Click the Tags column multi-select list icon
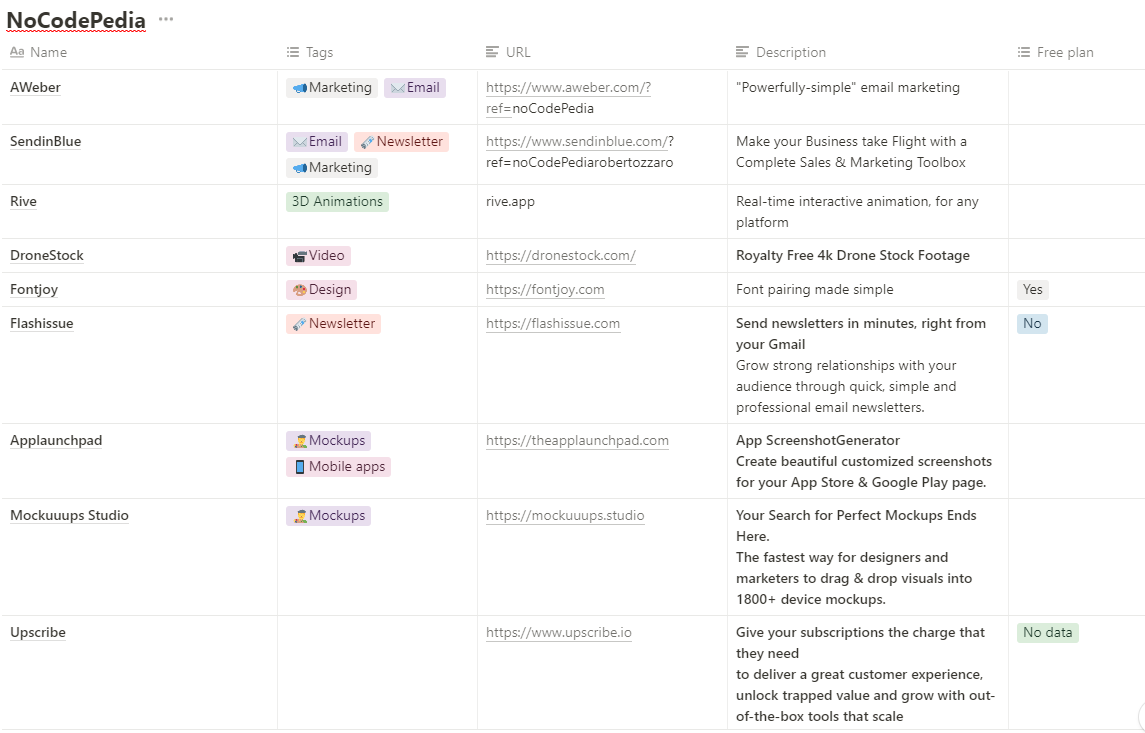Image resolution: width=1145 pixels, height=733 pixels. [x=293, y=52]
